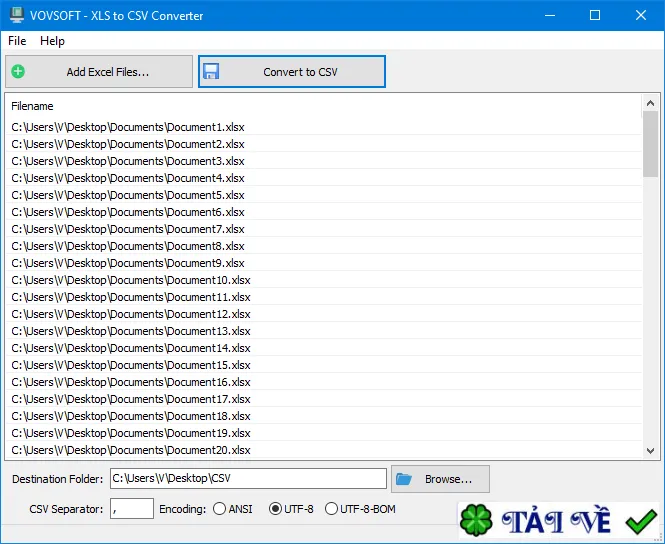Click the scroll up arrow of file list

point(650,103)
